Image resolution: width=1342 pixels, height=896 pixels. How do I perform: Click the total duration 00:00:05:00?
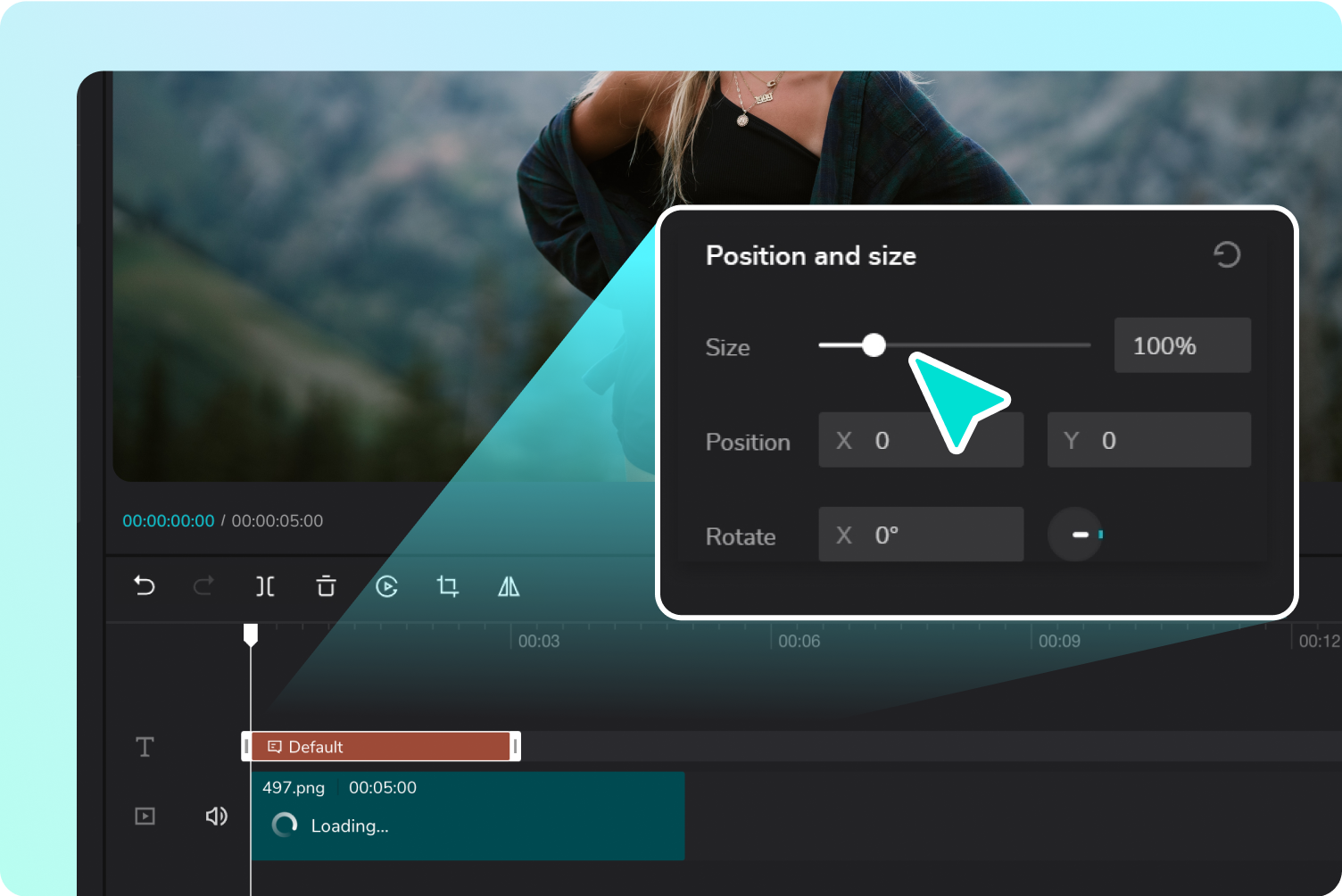click(x=278, y=521)
